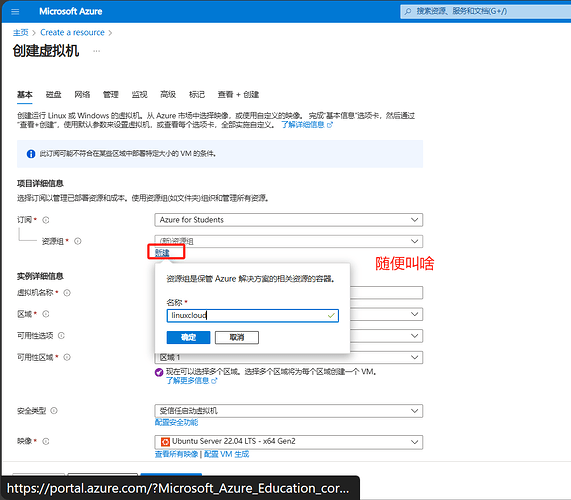Open Create a resource breadcrumb link

[x=72, y=32]
